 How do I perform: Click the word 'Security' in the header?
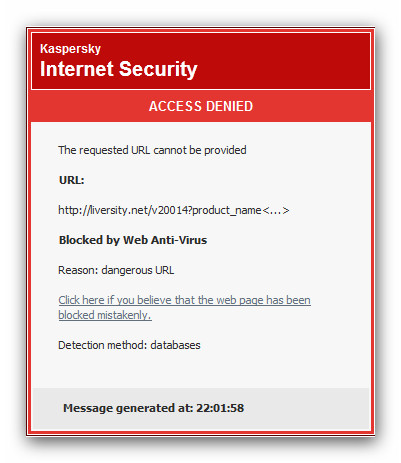(158, 69)
